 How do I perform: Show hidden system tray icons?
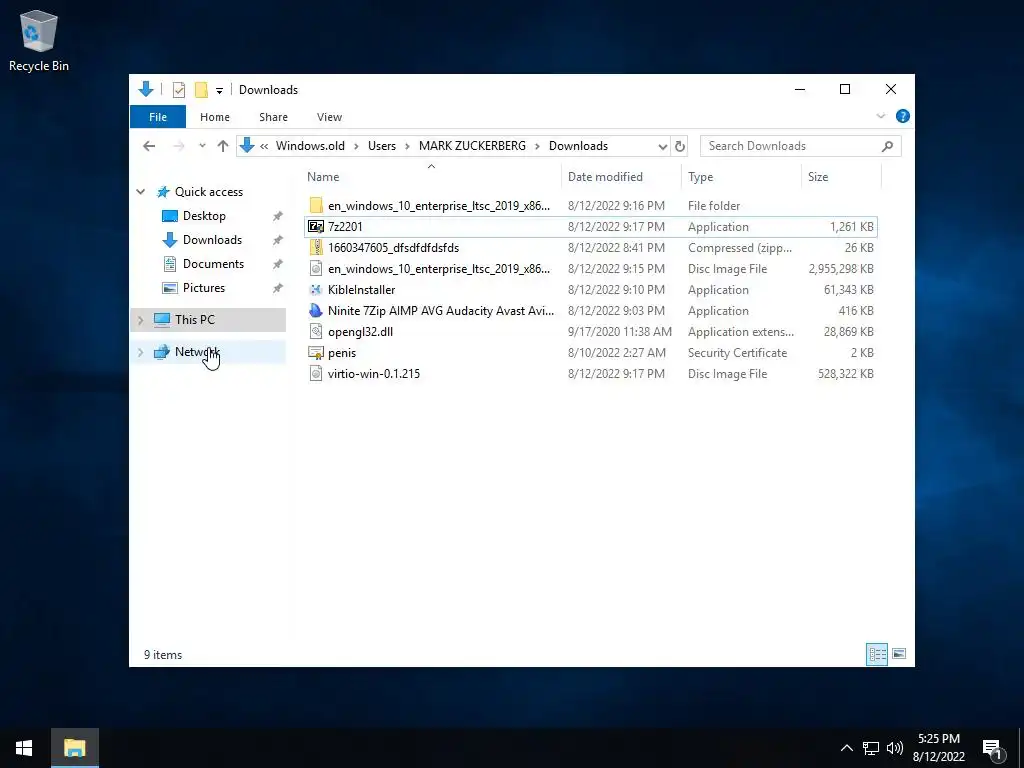click(x=846, y=748)
